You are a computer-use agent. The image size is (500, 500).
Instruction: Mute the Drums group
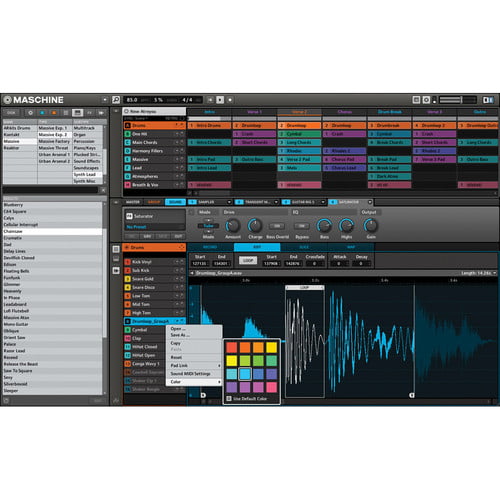pyautogui.click(x=177, y=125)
